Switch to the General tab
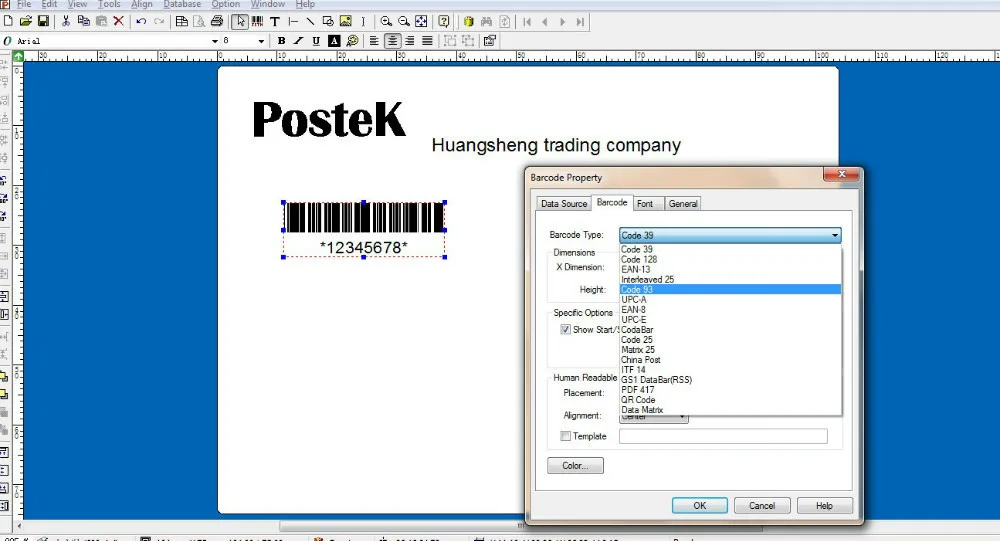Screen dimensions: 1000x541 [682, 204]
